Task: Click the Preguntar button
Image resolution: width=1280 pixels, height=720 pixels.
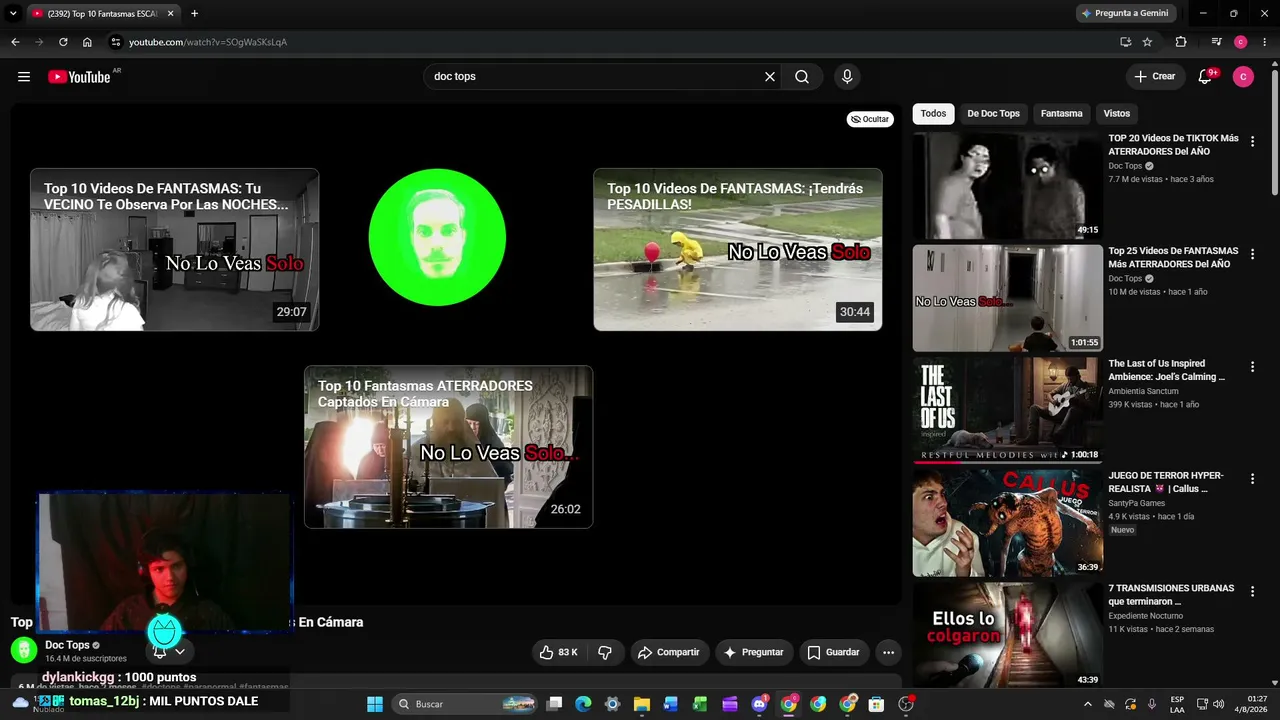Action: [x=754, y=652]
